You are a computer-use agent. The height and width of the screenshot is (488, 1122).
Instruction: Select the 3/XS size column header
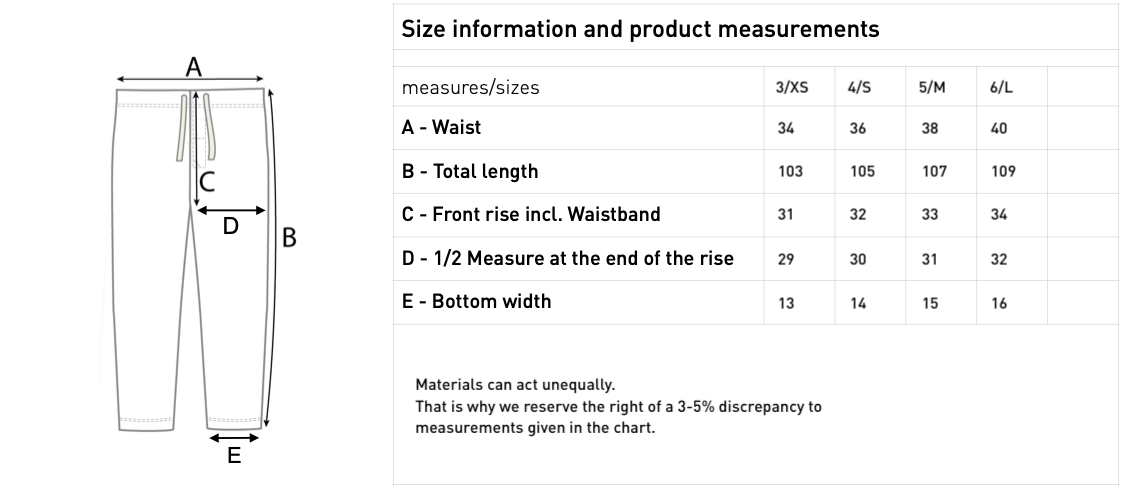click(x=792, y=87)
